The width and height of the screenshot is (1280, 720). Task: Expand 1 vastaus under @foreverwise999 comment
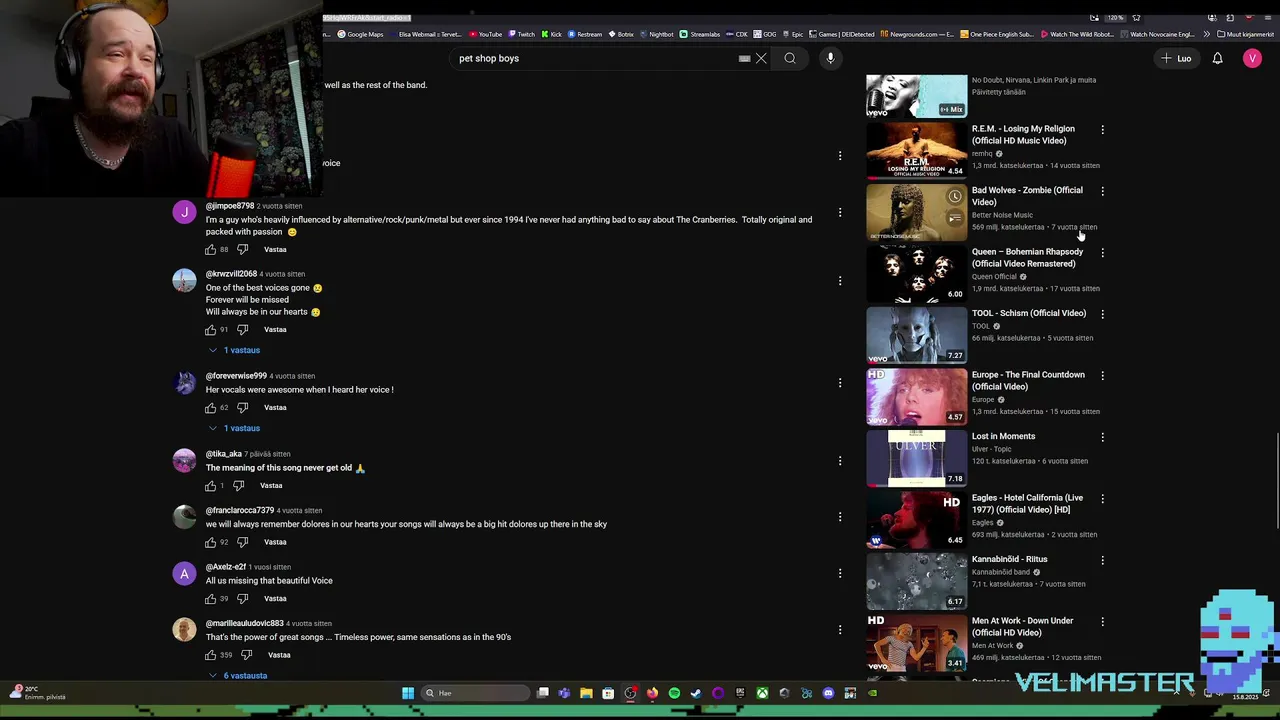(x=234, y=428)
